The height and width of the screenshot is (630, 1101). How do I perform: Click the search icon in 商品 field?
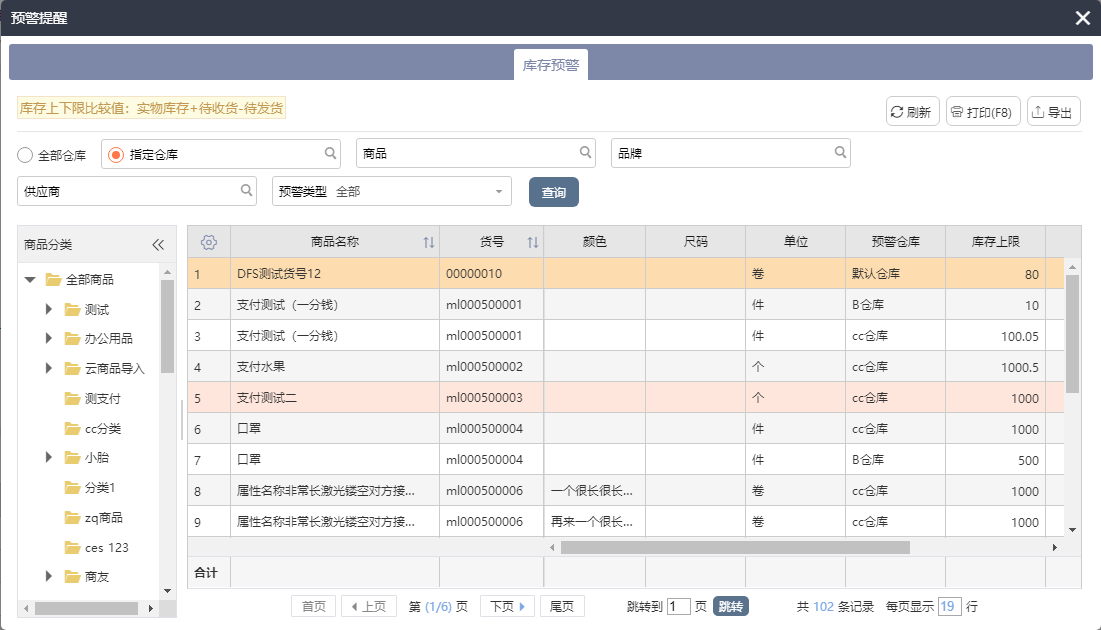[x=586, y=153]
